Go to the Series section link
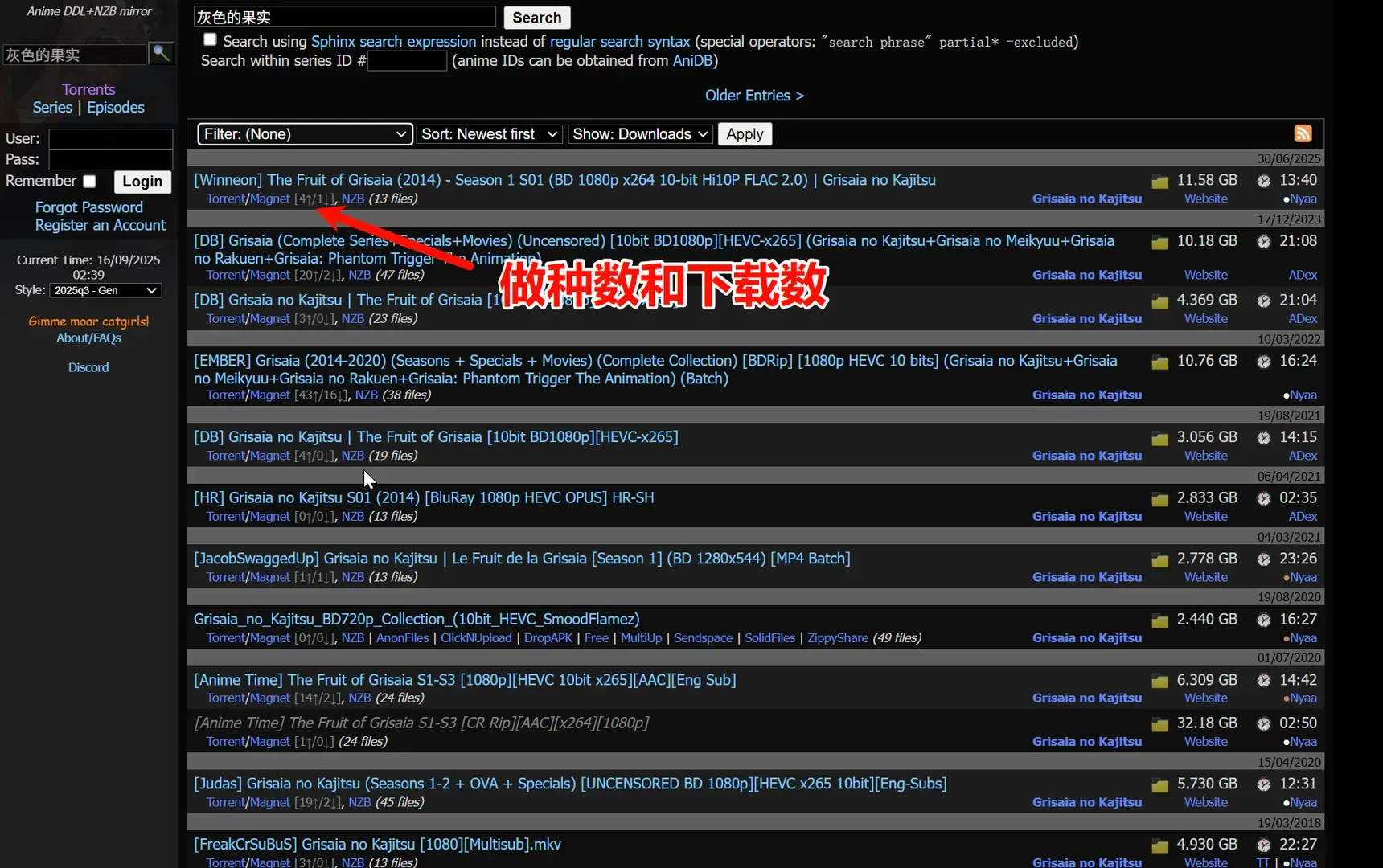This screenshot has width=1383, height=868. [x=52, y=108]
